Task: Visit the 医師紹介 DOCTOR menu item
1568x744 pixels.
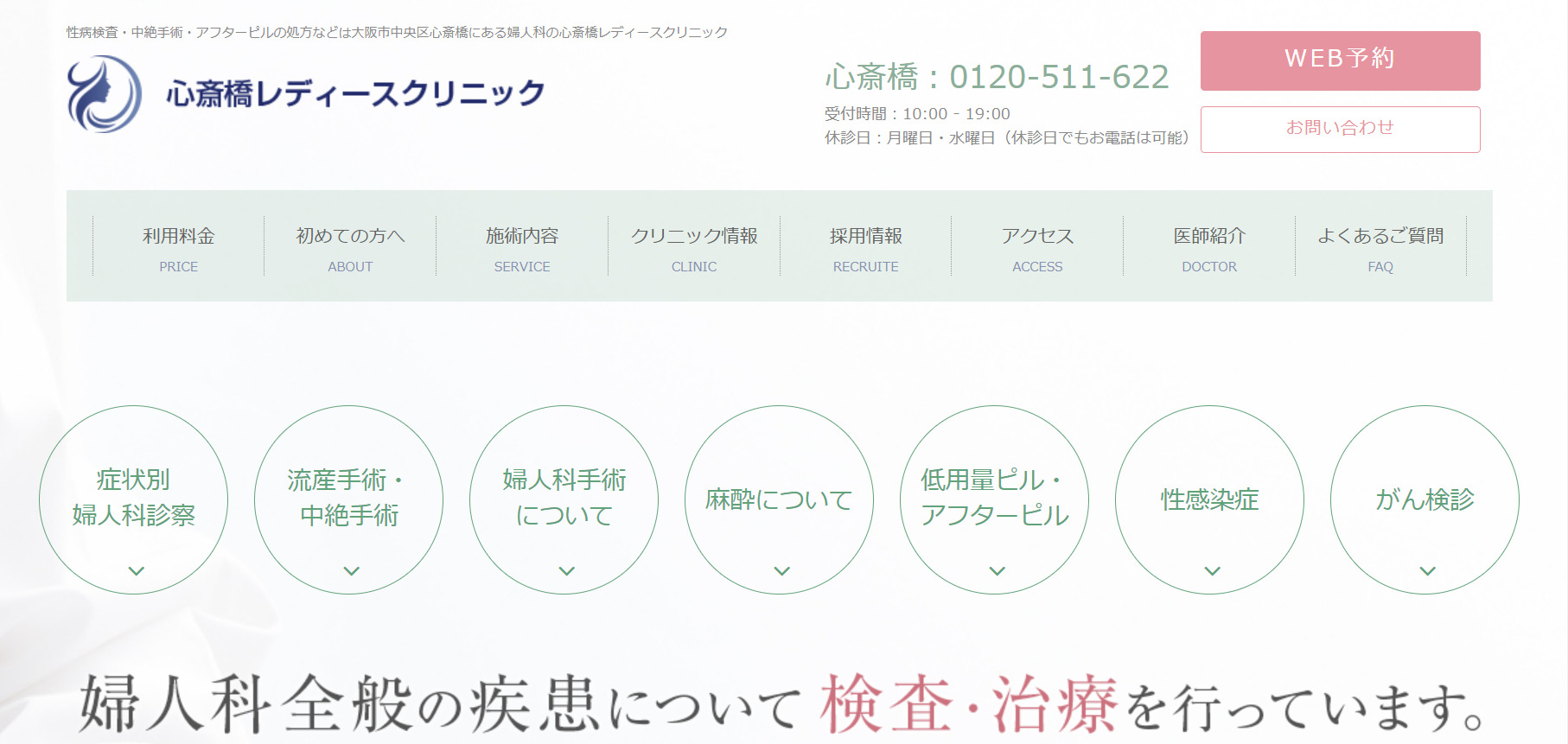Action: point(1209,246)
